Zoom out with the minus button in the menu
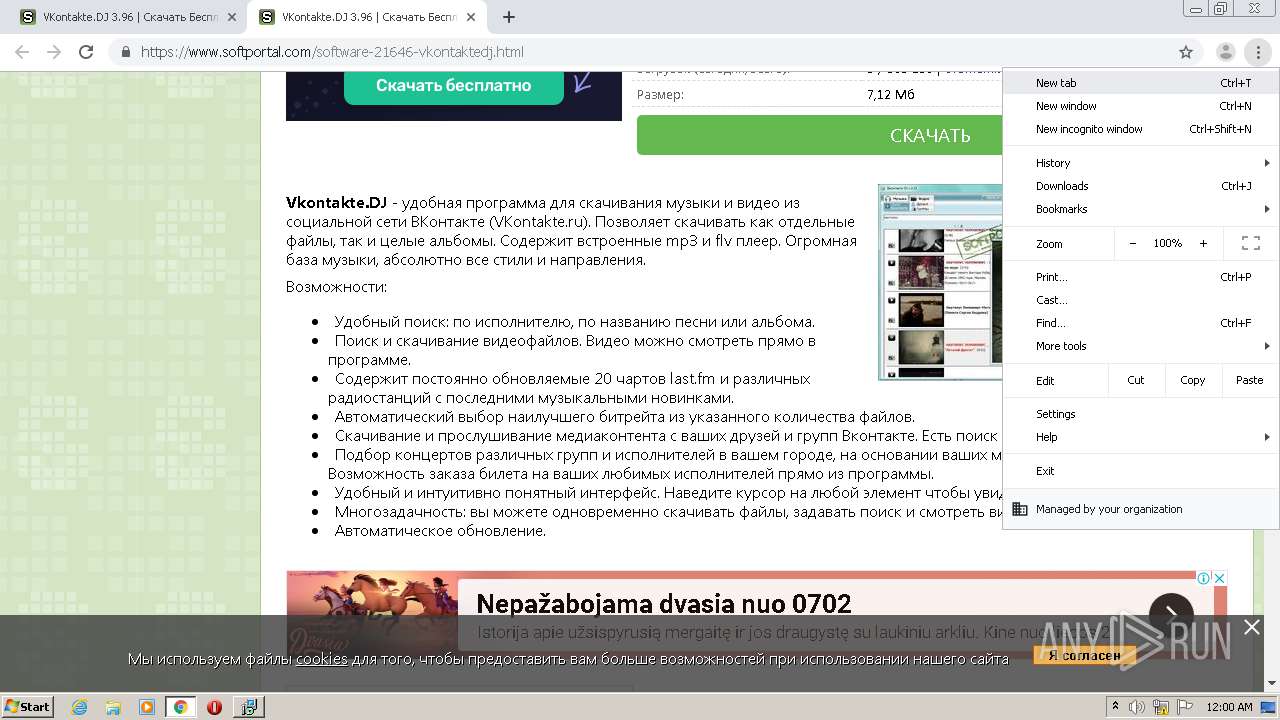 click(x=1132, y=243)
